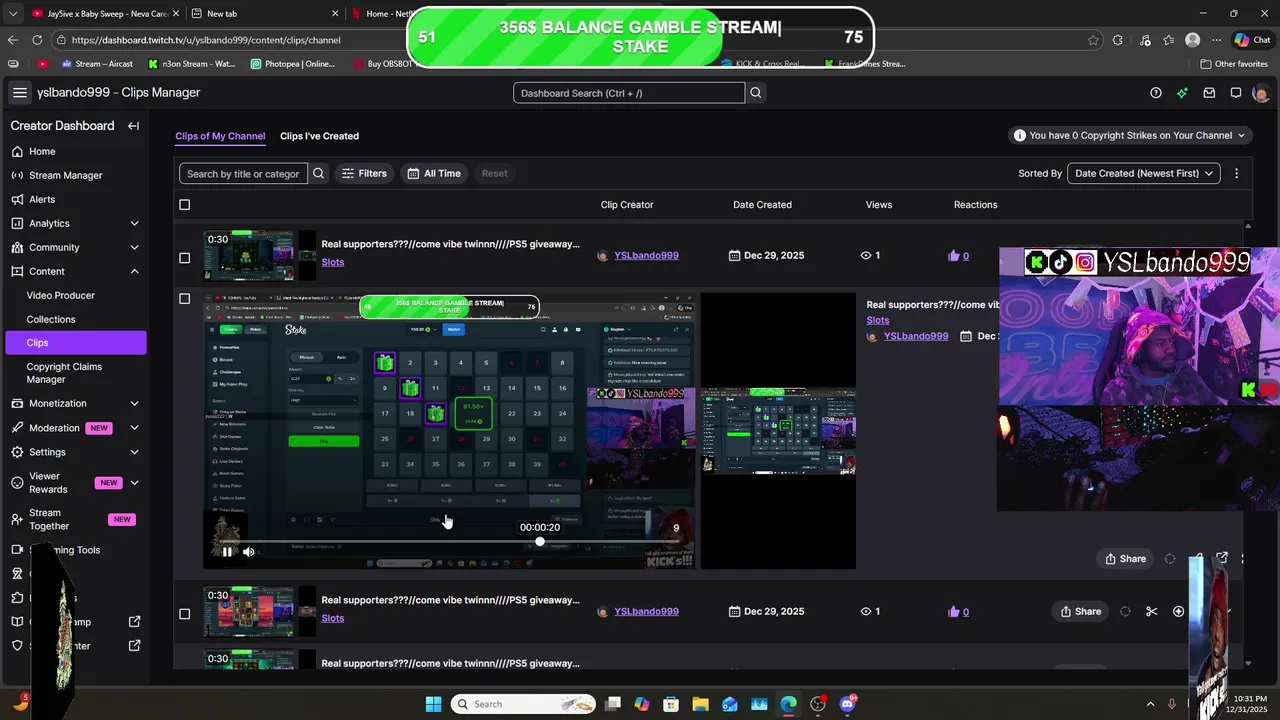Open the Date Created sort dropdown
1280x720 pixels.
[x=1143, y=173]
